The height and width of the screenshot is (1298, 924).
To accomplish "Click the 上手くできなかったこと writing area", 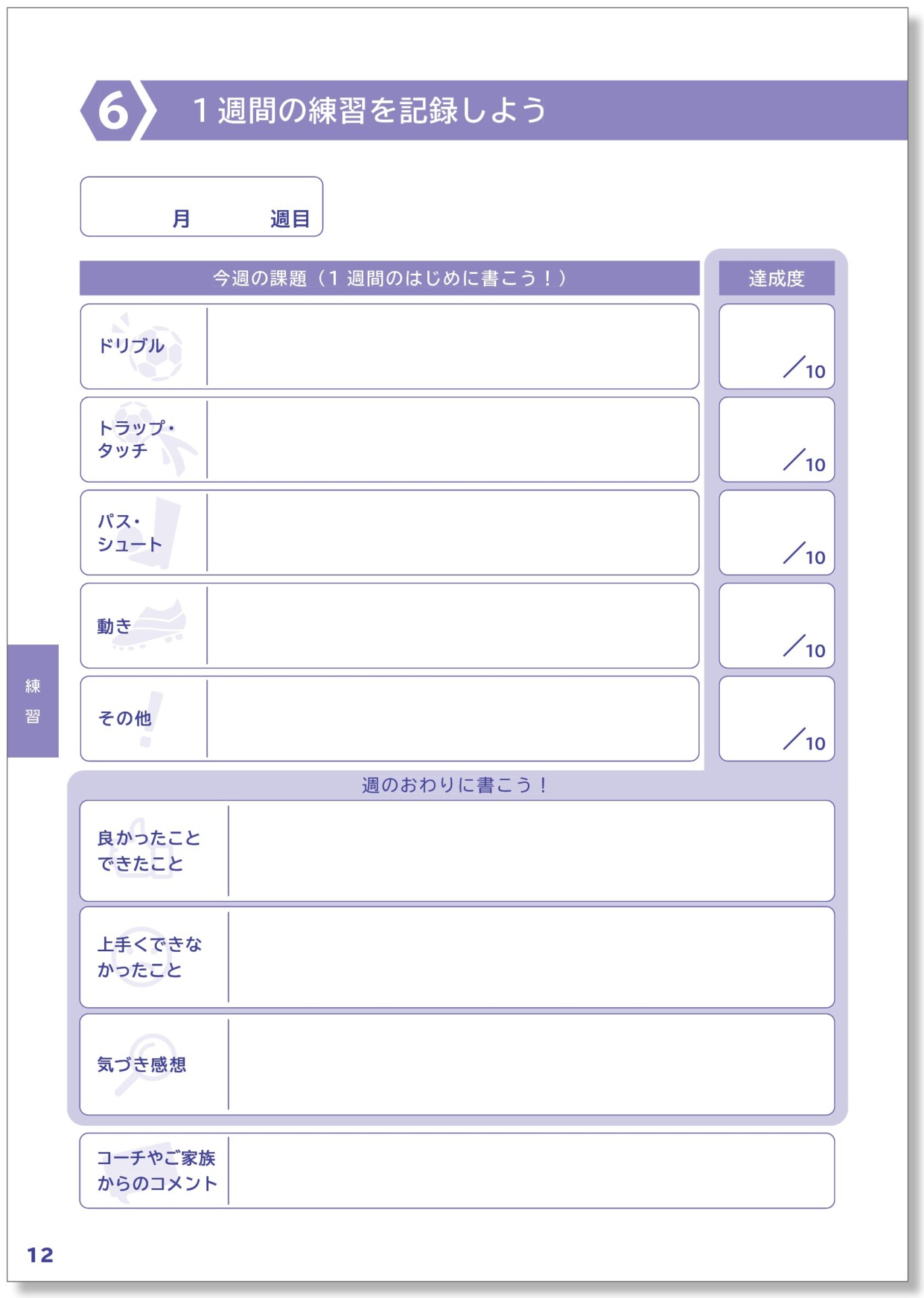I will tap(531, 957).
